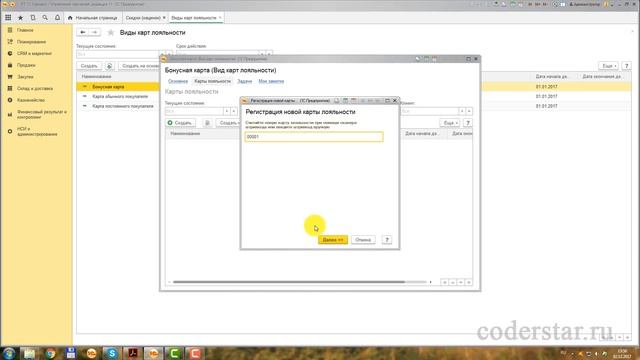Open notifications bell icon
The width and height of the screenshot is (640, 360).
[57, 18]
